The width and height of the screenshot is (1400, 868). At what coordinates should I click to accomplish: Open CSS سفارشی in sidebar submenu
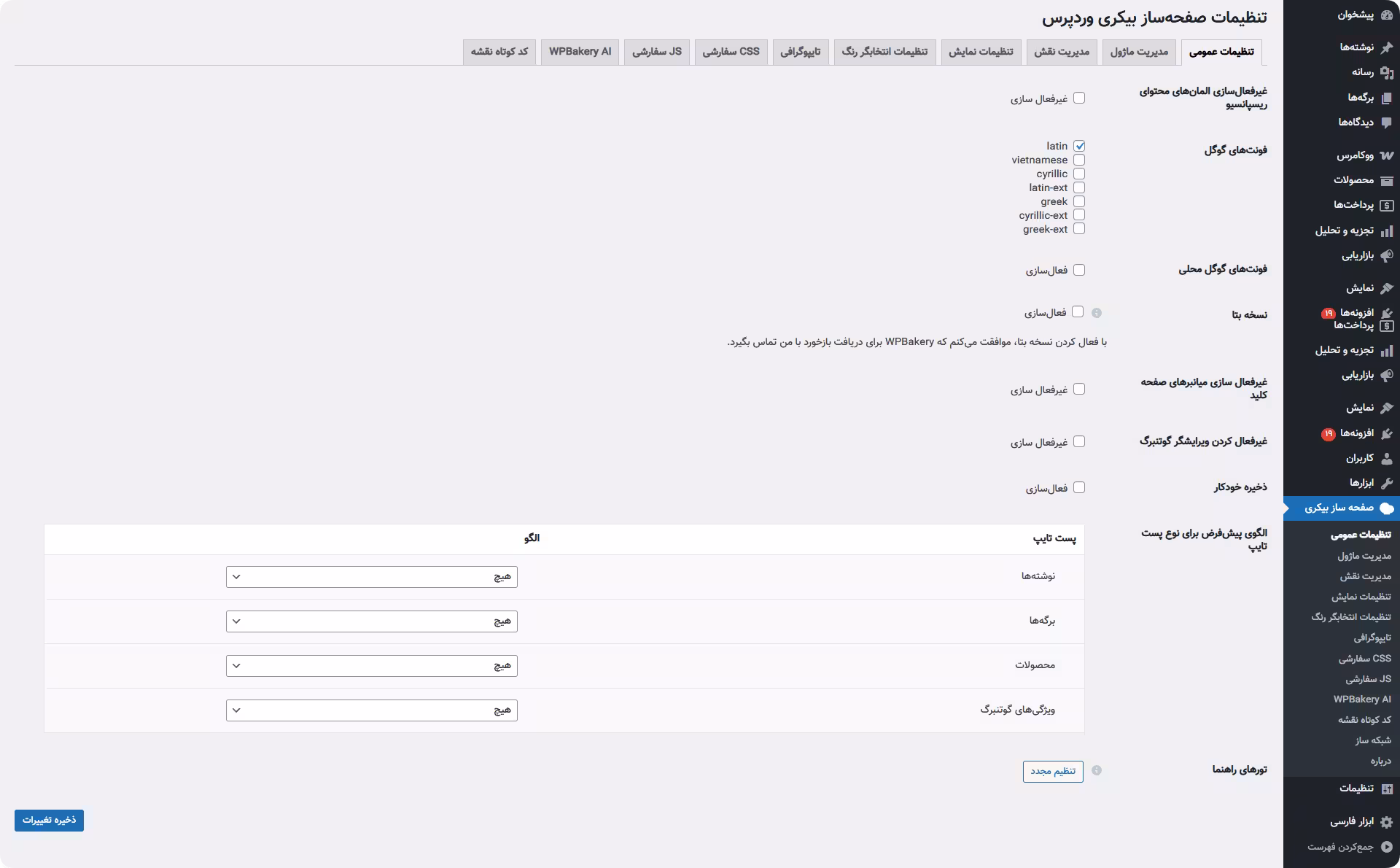(1365, 659)
